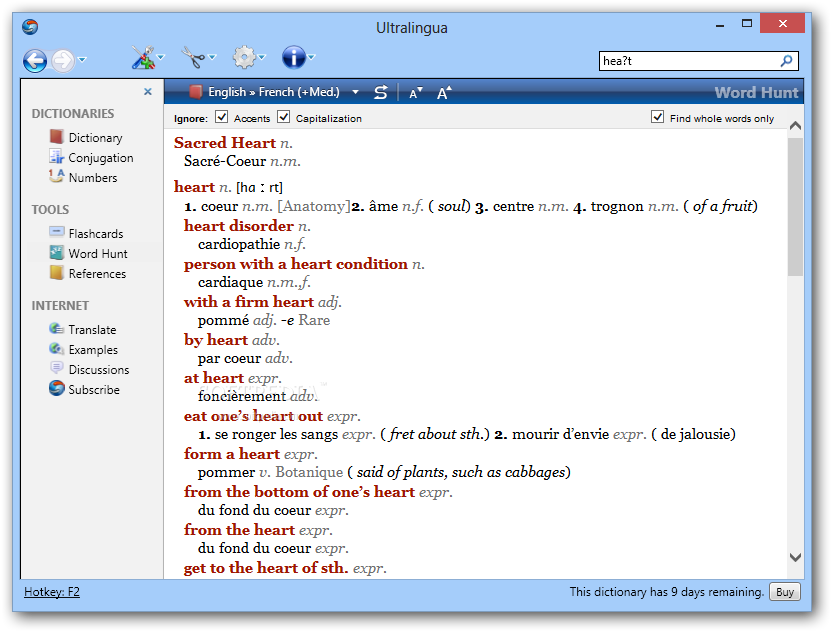Viewport: 832px width, 632px height.
Task: Click the 'from the heart' entry
Action: coord(239,530)
